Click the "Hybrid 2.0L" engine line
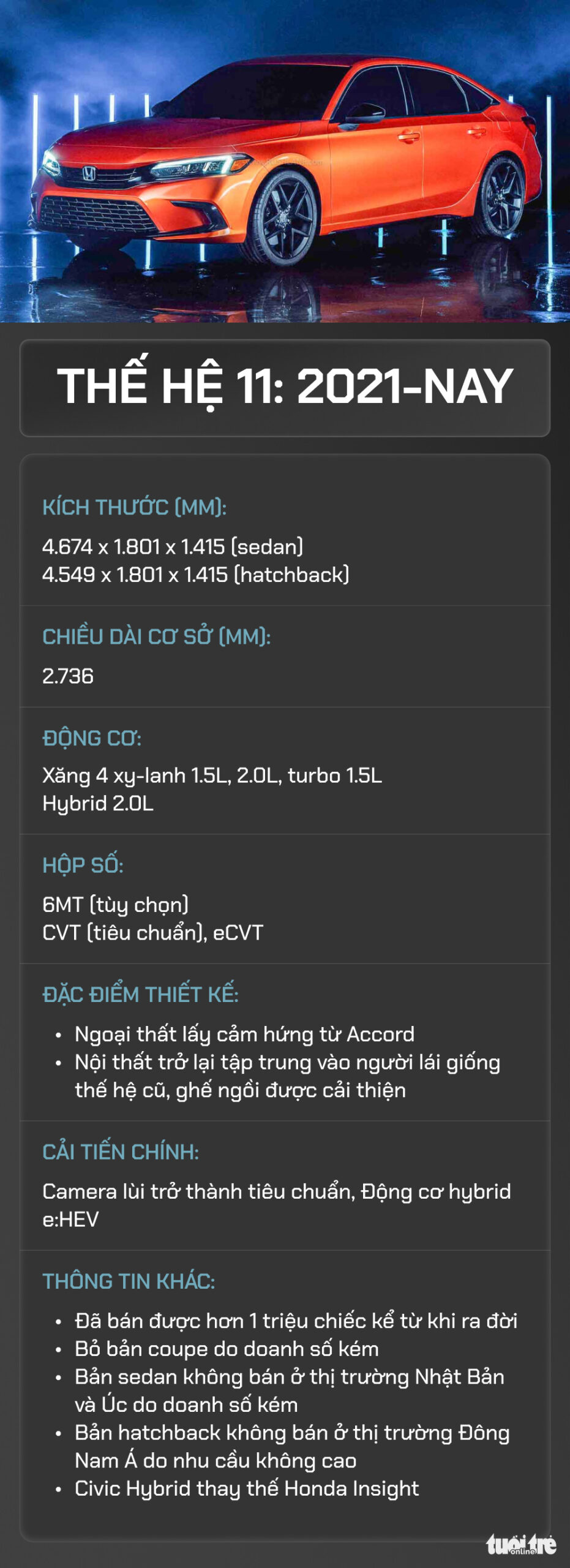The height and width of the screenshot is (1568, 570). (x=98, y=803)
